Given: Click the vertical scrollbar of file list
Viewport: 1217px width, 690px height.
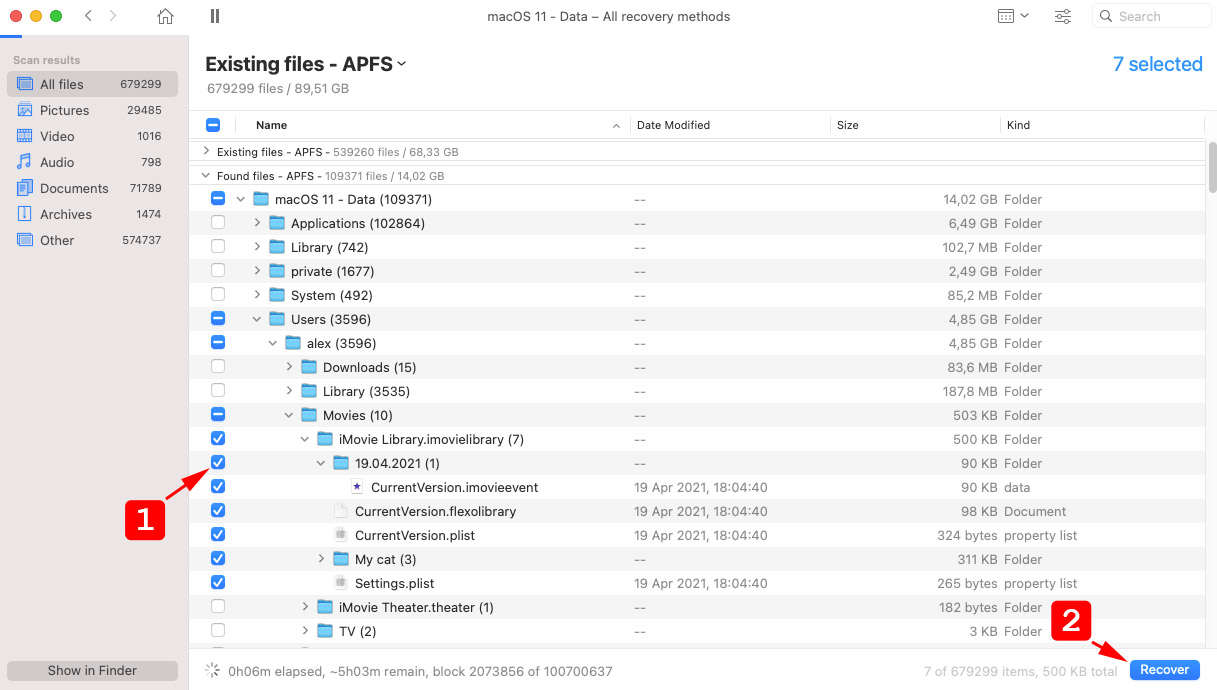Looking at the screenshot, I should coord(1212,167).
